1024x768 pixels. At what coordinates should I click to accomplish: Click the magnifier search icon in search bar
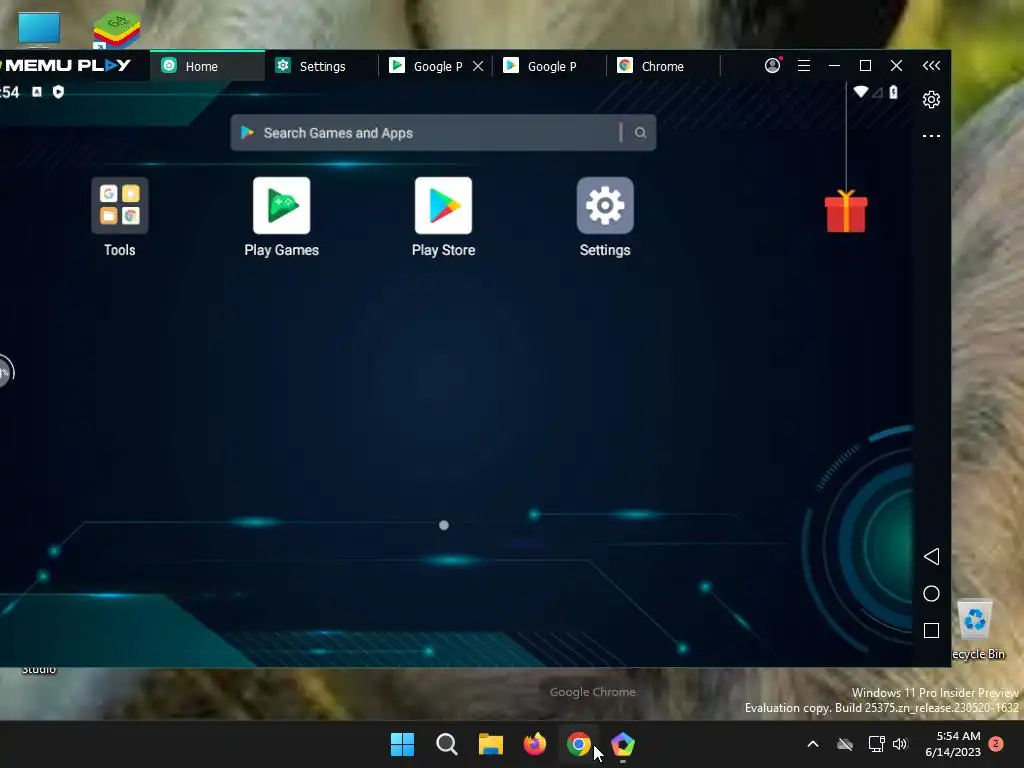tap(640, 133)
